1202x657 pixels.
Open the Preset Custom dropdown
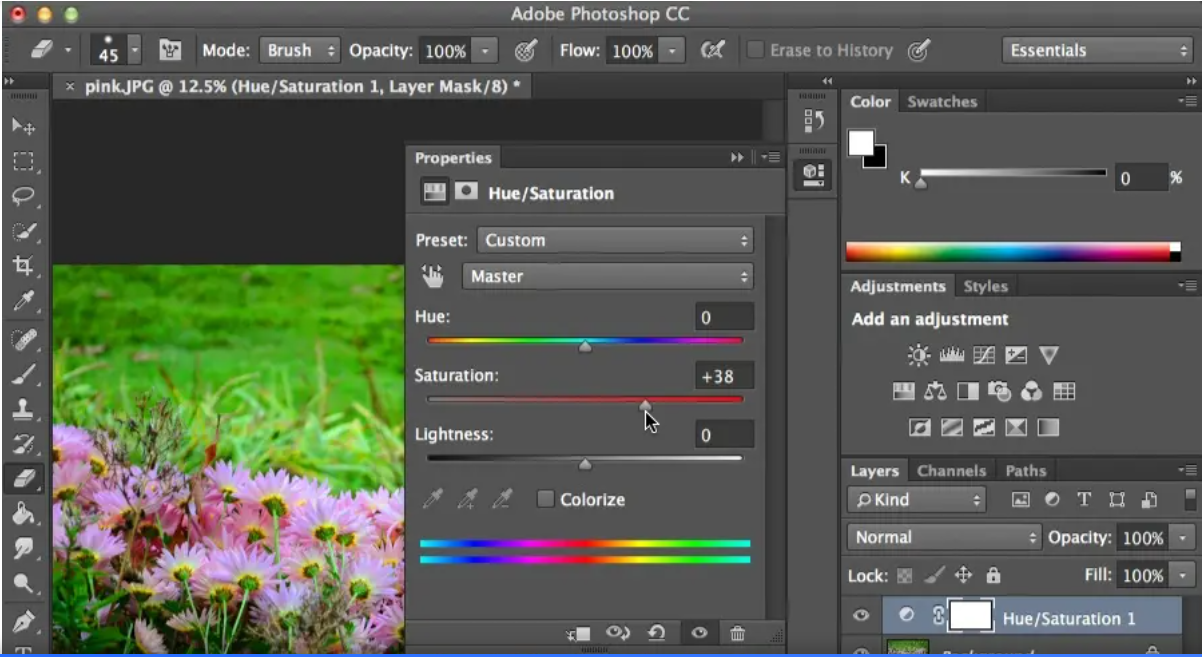pos(615,240)
